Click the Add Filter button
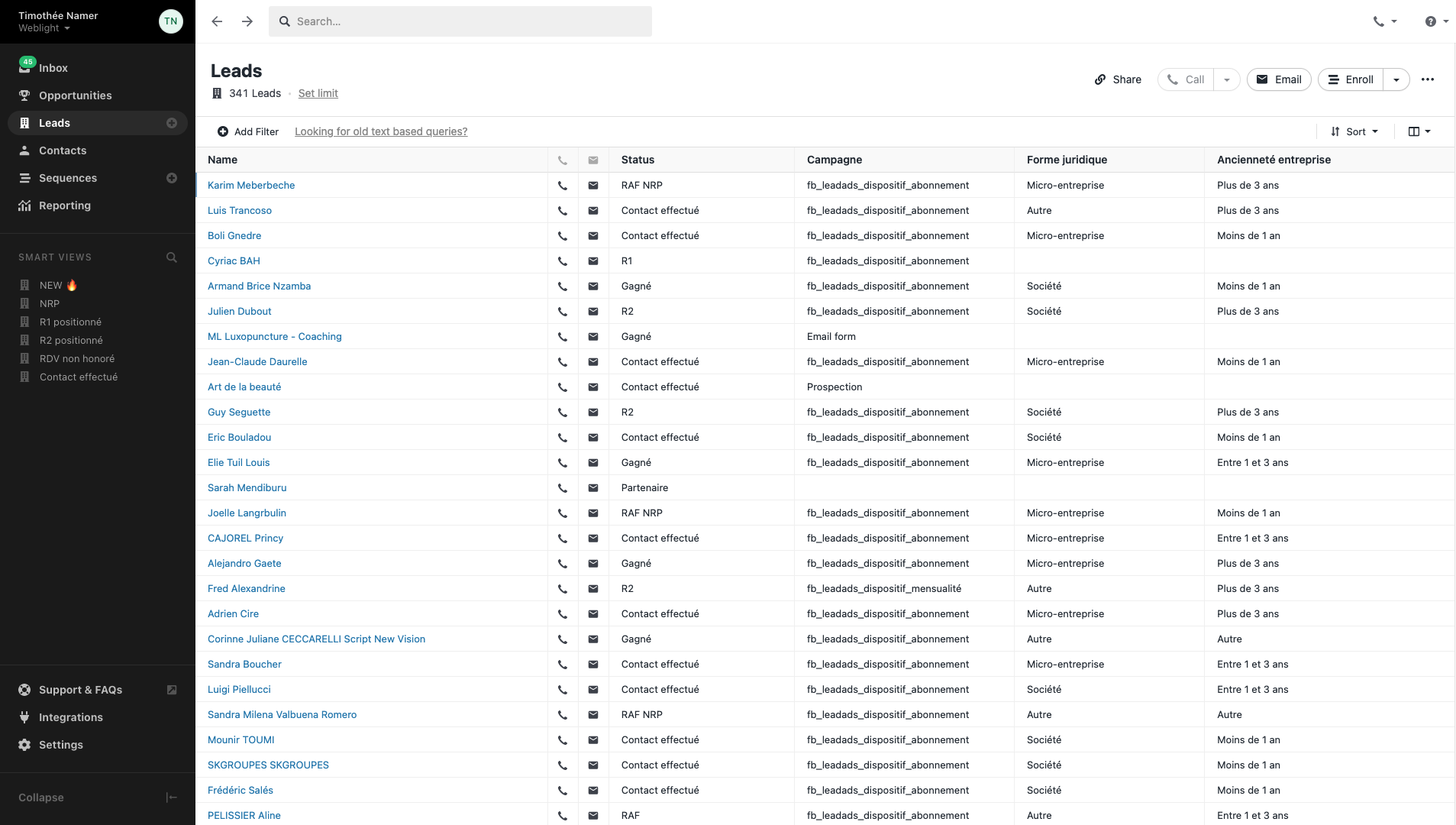 (x=248, y=131)
